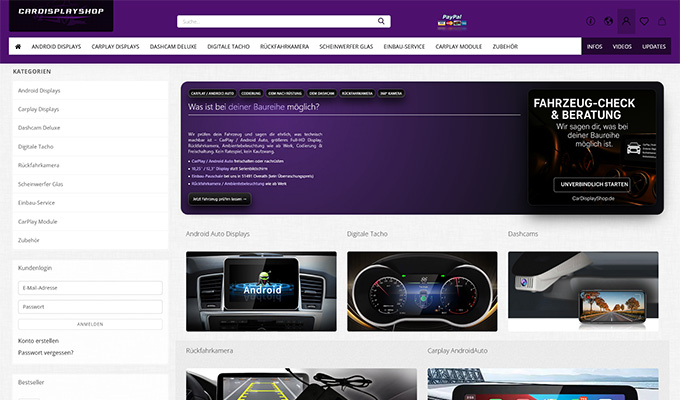Open the info circle icon in header
Screen dimensions: 680x400
point(591,21)
